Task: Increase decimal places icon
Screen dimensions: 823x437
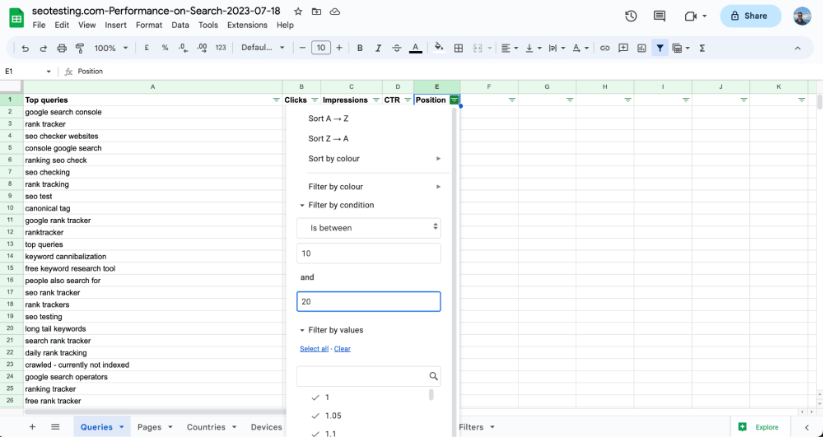Action: [x=202, y=48]
